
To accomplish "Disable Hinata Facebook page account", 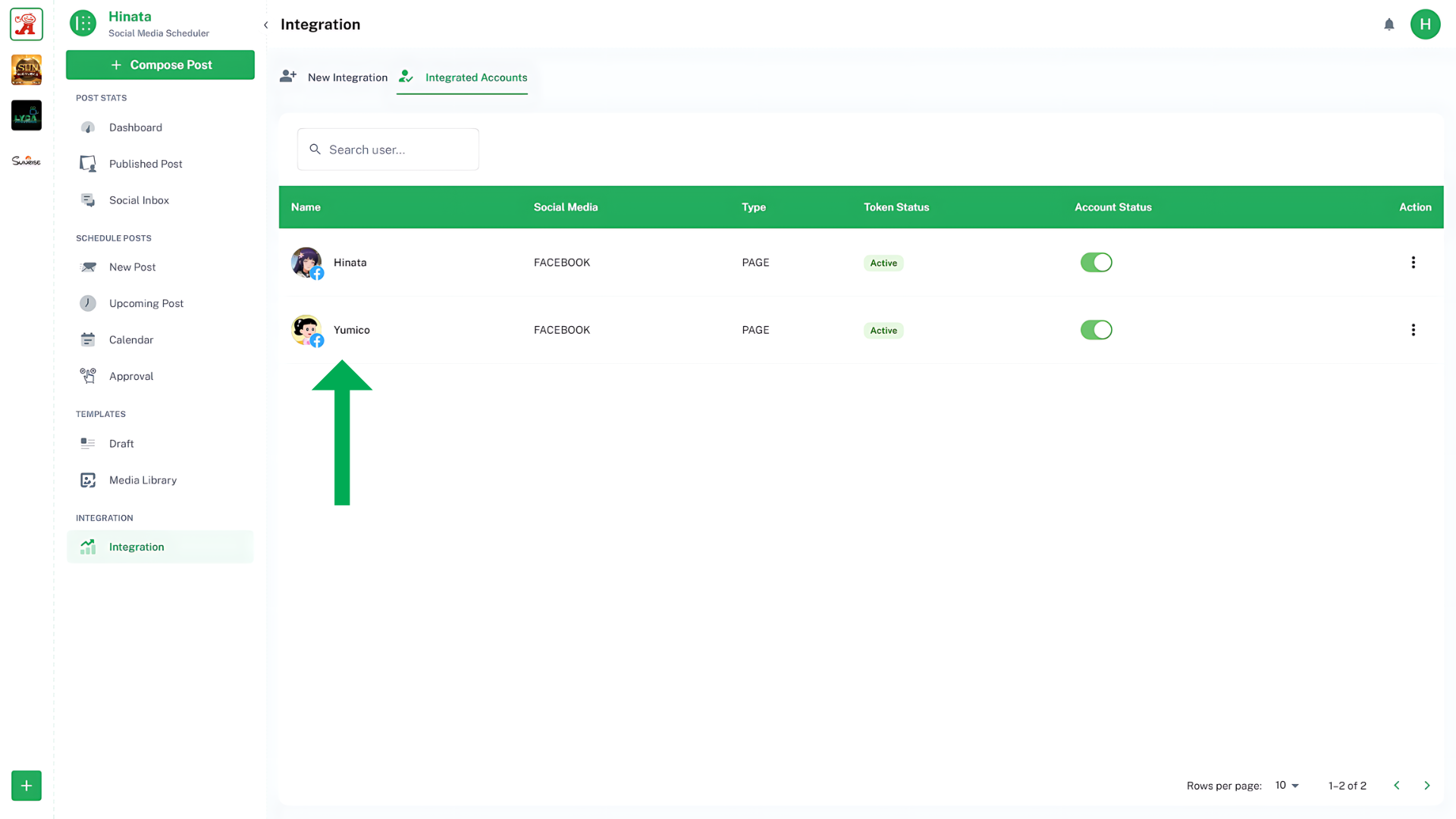I will 1096,262.
